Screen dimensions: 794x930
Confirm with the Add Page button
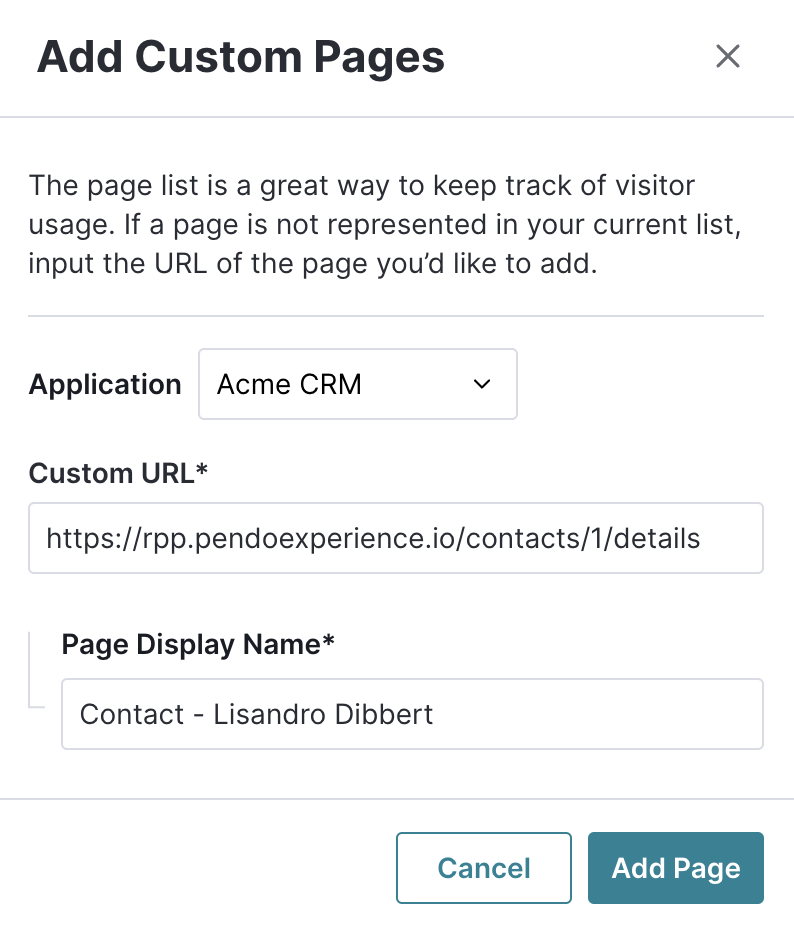[676, 868]
